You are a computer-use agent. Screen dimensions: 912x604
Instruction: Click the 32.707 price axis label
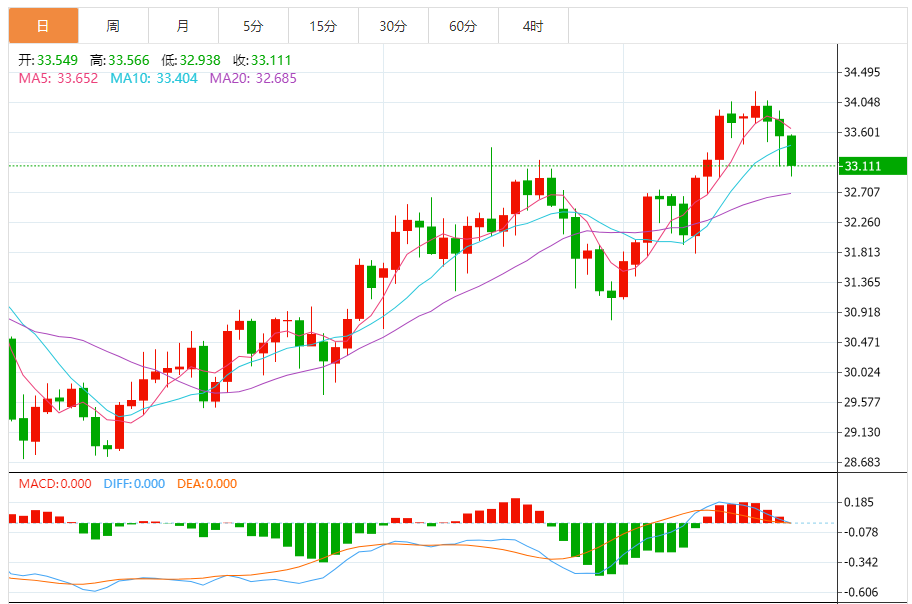coord(862,192)
